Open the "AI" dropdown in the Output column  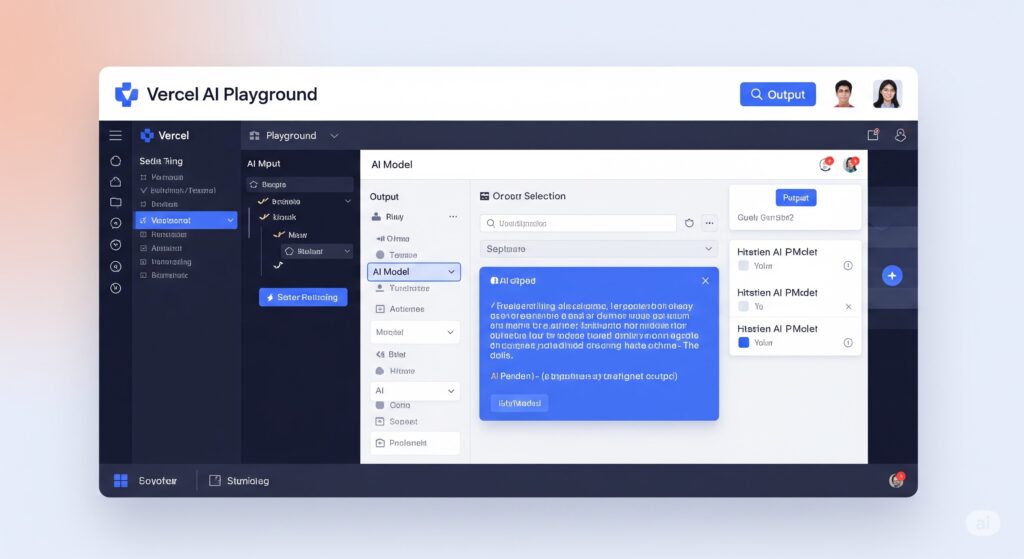(x=415, y=391)
